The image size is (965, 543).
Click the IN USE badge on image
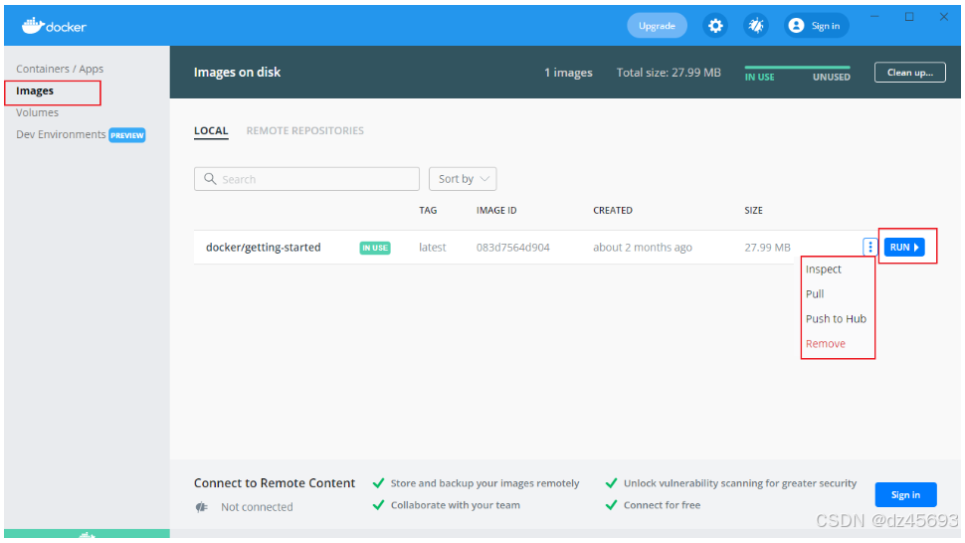(x=374, y=248)
